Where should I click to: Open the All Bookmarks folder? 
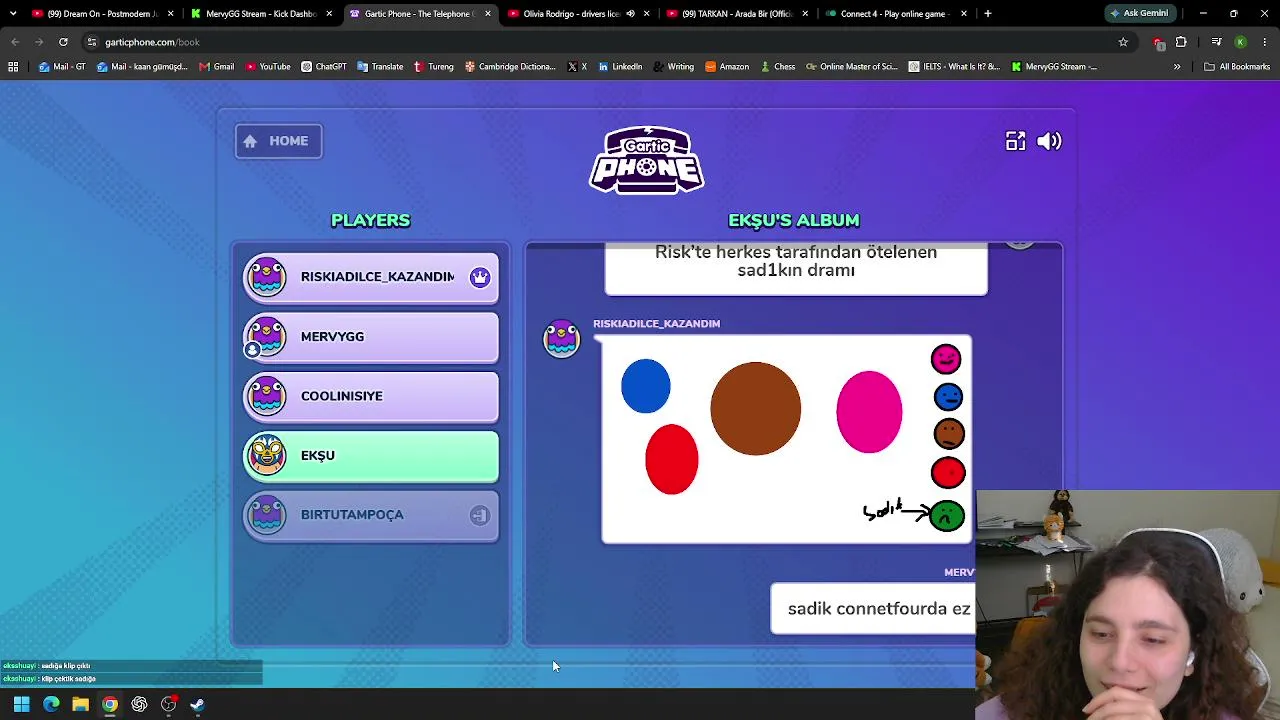point(1237,67)
